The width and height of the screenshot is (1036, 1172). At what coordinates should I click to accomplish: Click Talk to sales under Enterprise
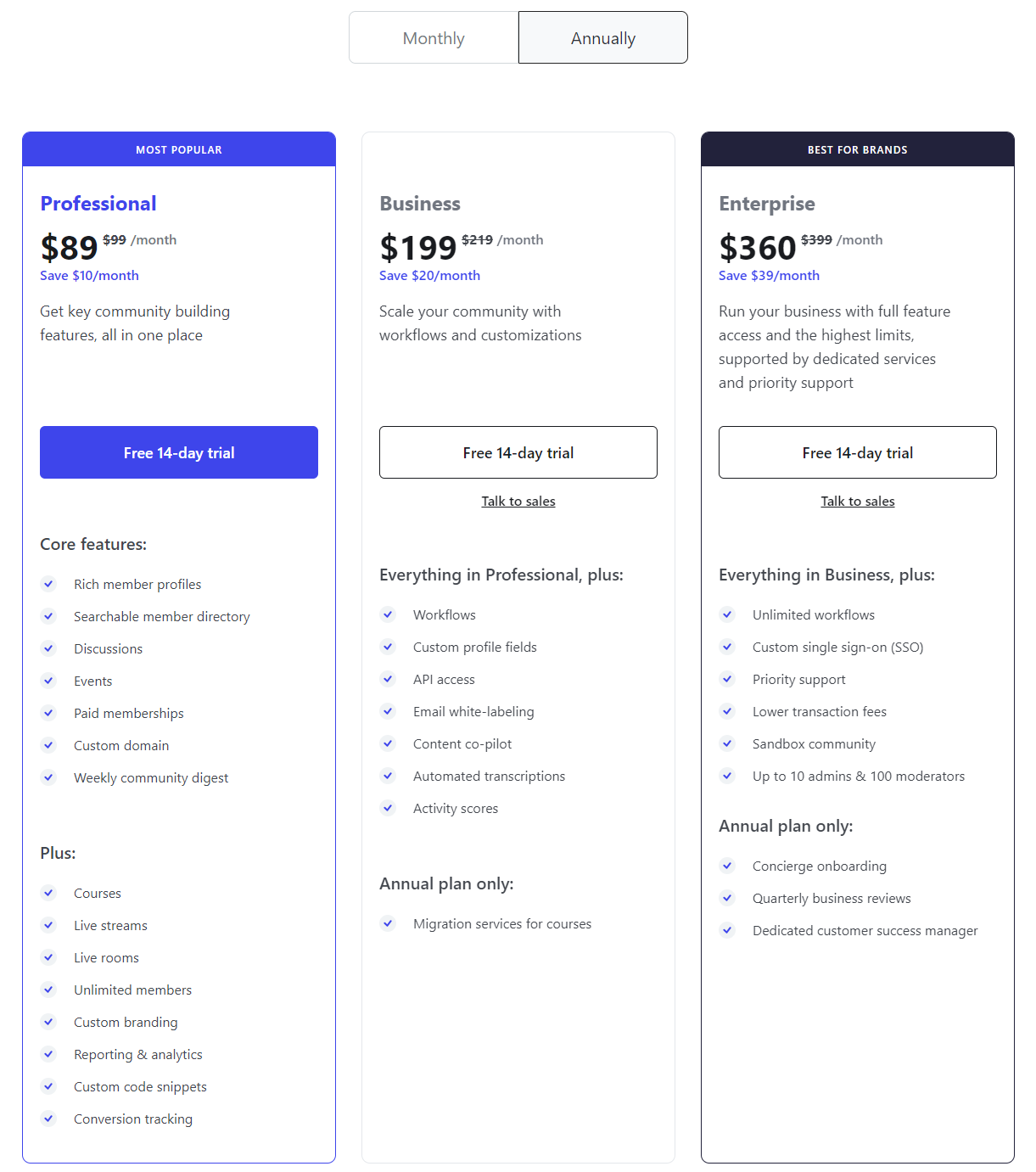(x=858, y=502)
